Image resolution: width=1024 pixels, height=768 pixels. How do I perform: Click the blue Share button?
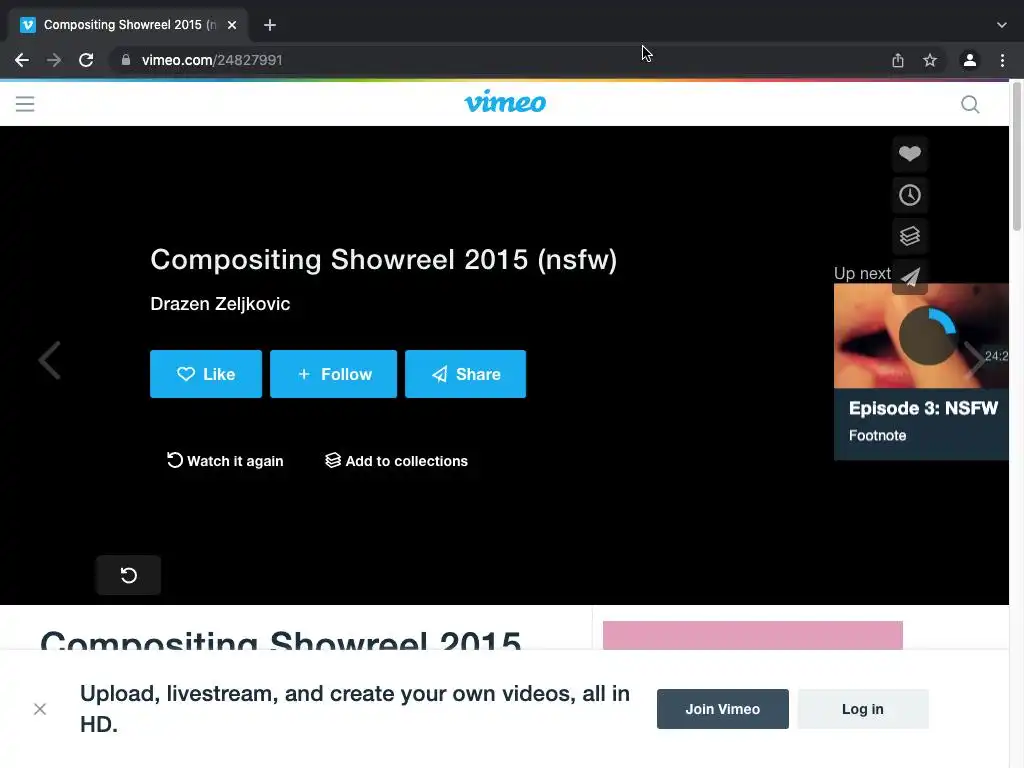[465, 374]
